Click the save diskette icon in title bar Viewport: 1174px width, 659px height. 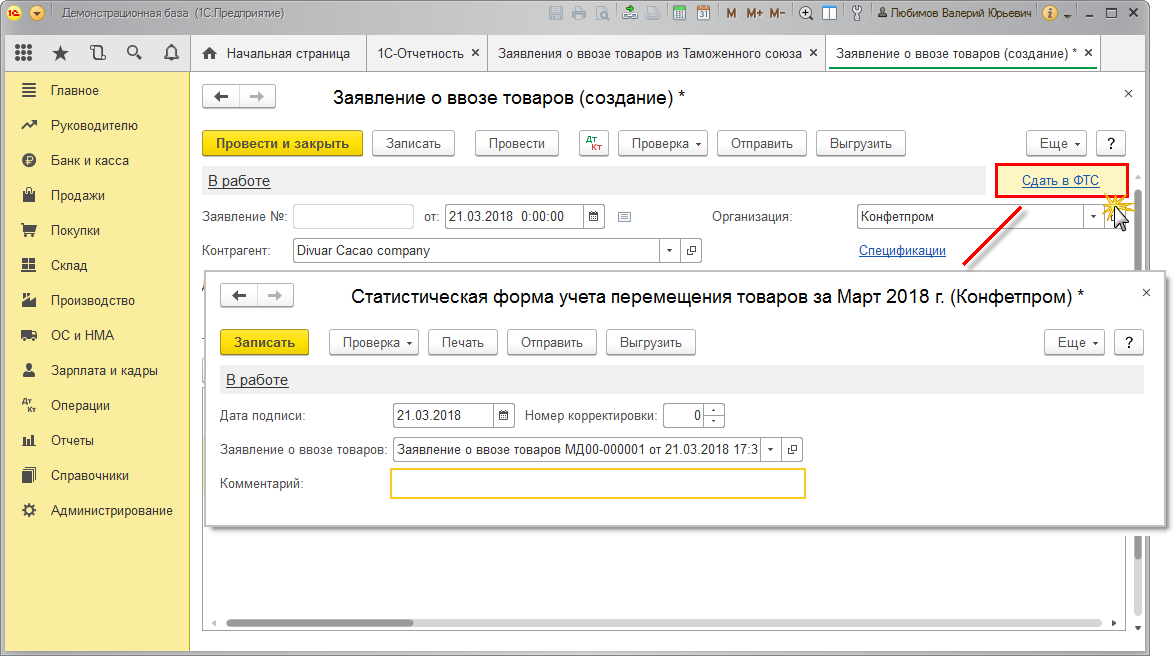coord(556,13)
